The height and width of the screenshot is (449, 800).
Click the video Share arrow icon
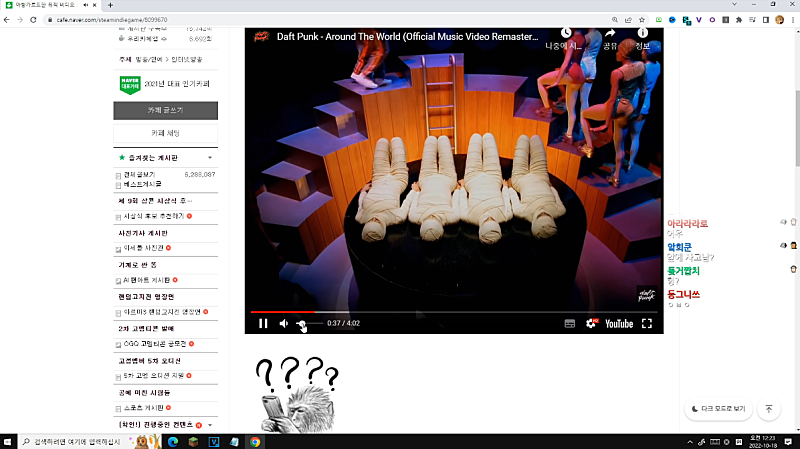pos(610,34)
